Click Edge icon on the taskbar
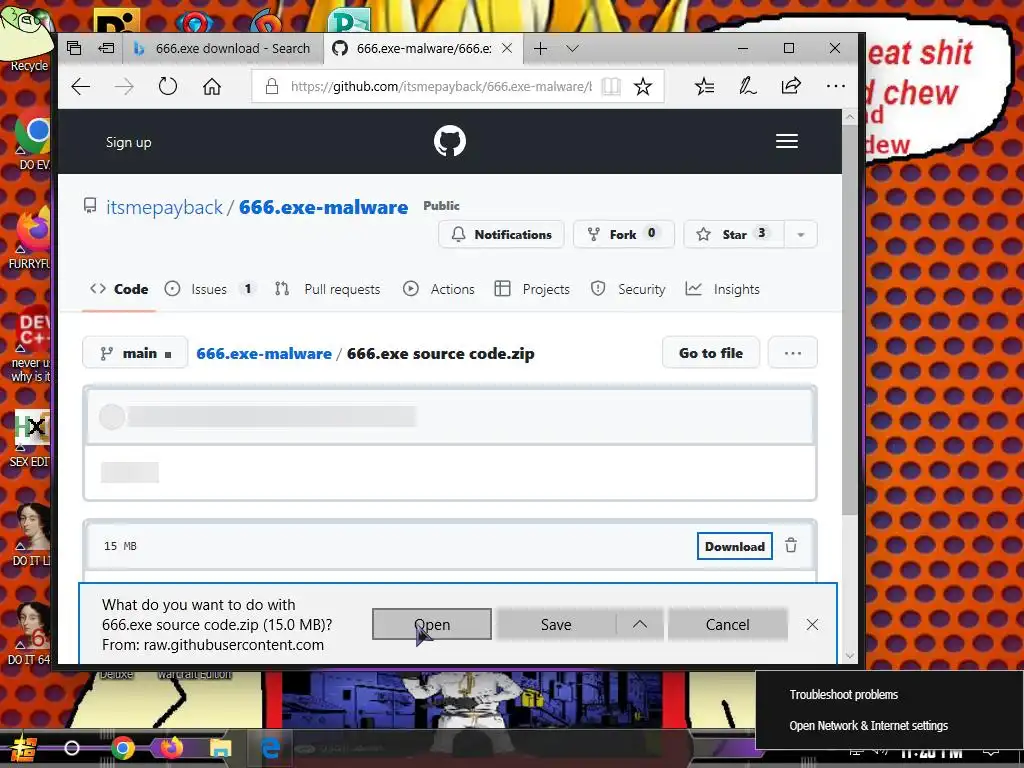Screen dimensions: 1024x768 (x=270, y=748)
